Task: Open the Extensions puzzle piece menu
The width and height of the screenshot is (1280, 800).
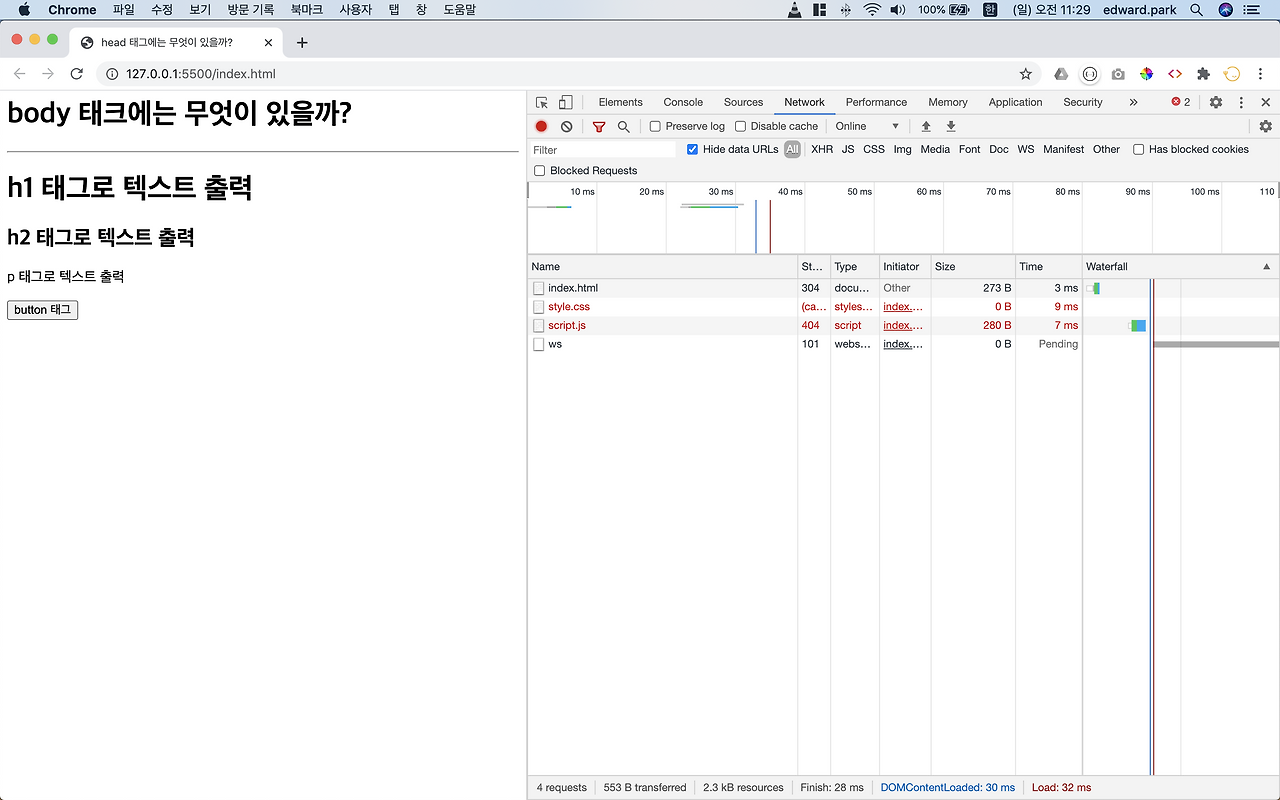Action: point(1203,74)
